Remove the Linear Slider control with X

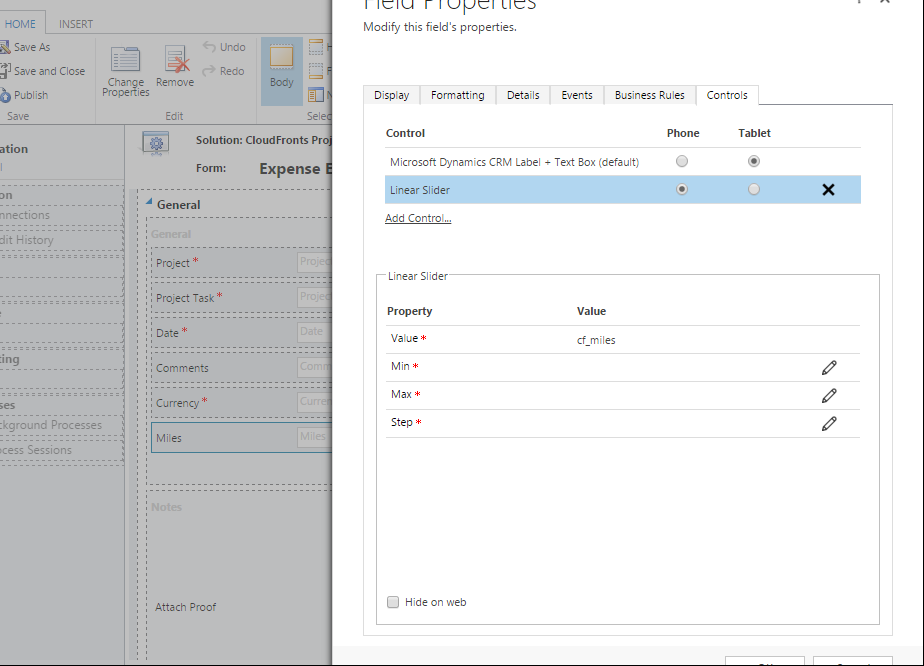pyautogui.click(x=828, y=190)
